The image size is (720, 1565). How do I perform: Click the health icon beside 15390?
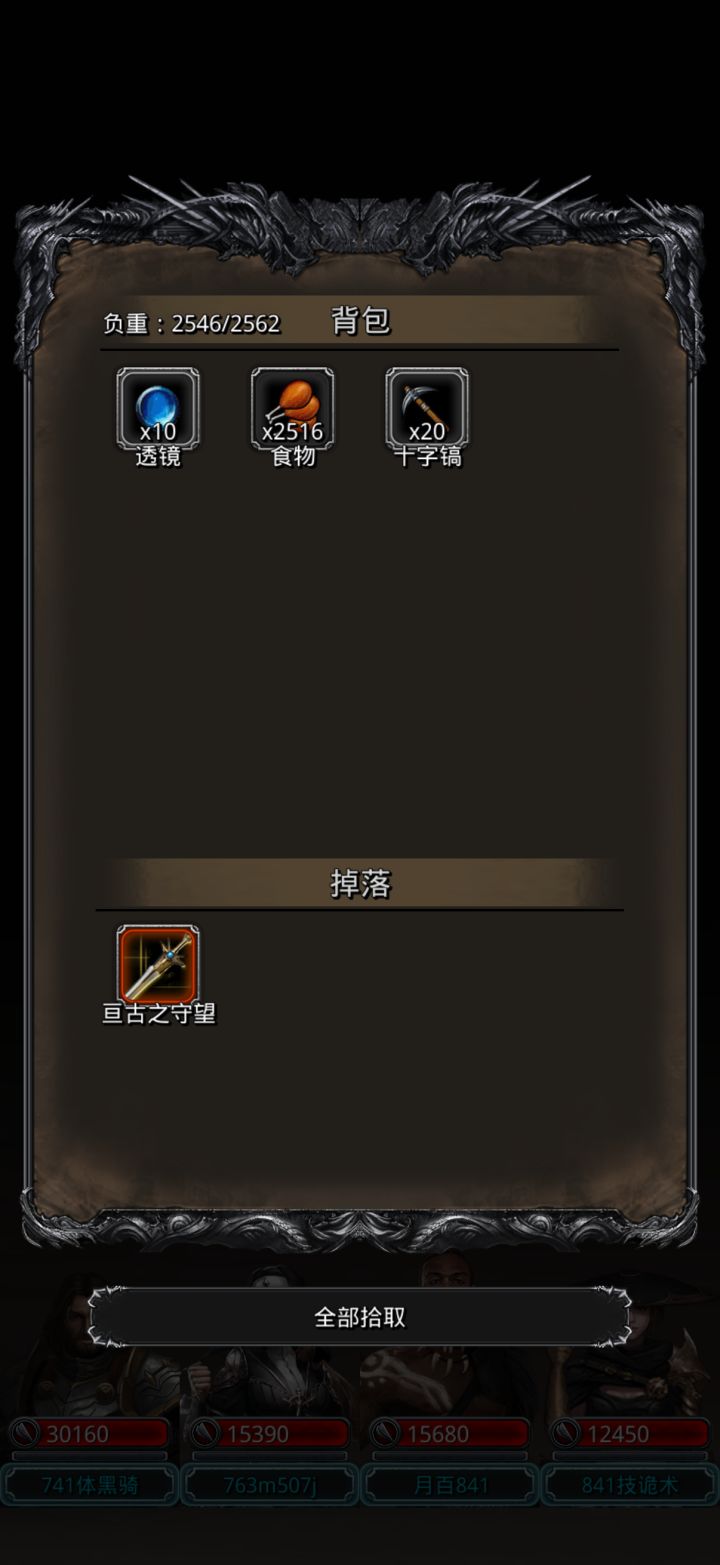tap(205, 1434)
